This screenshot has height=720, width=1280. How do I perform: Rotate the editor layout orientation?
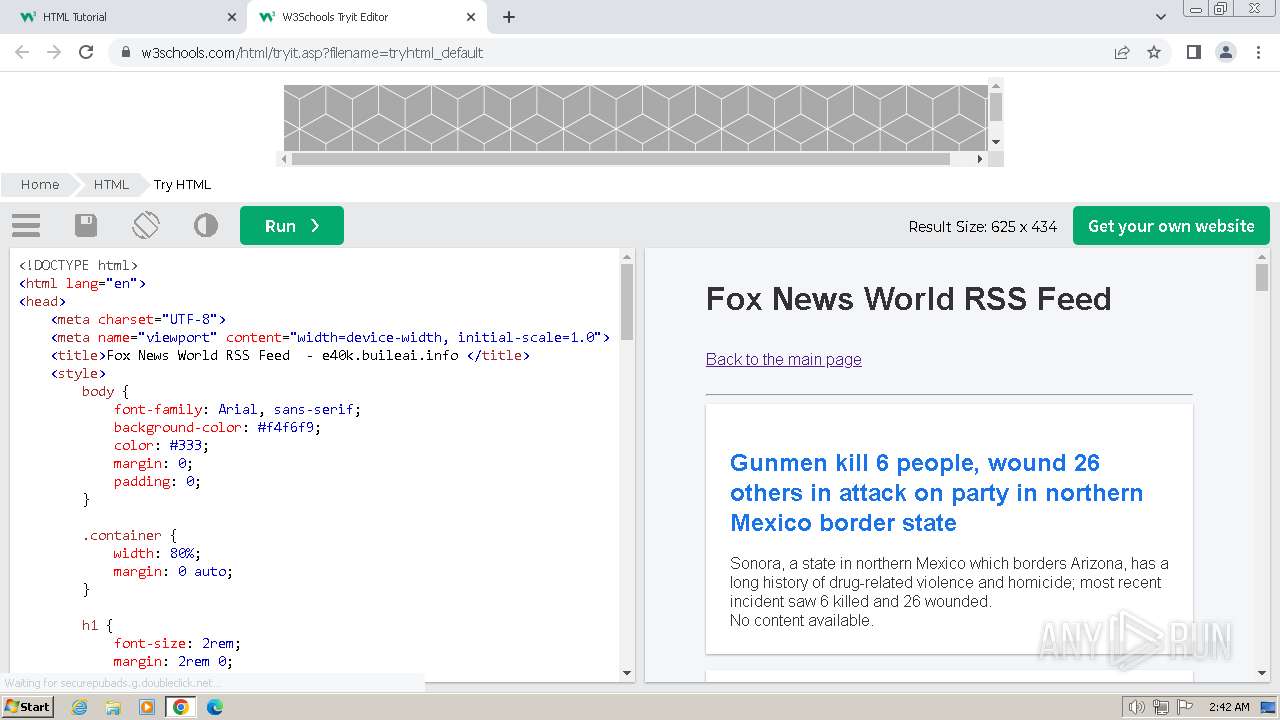(146, 225)
